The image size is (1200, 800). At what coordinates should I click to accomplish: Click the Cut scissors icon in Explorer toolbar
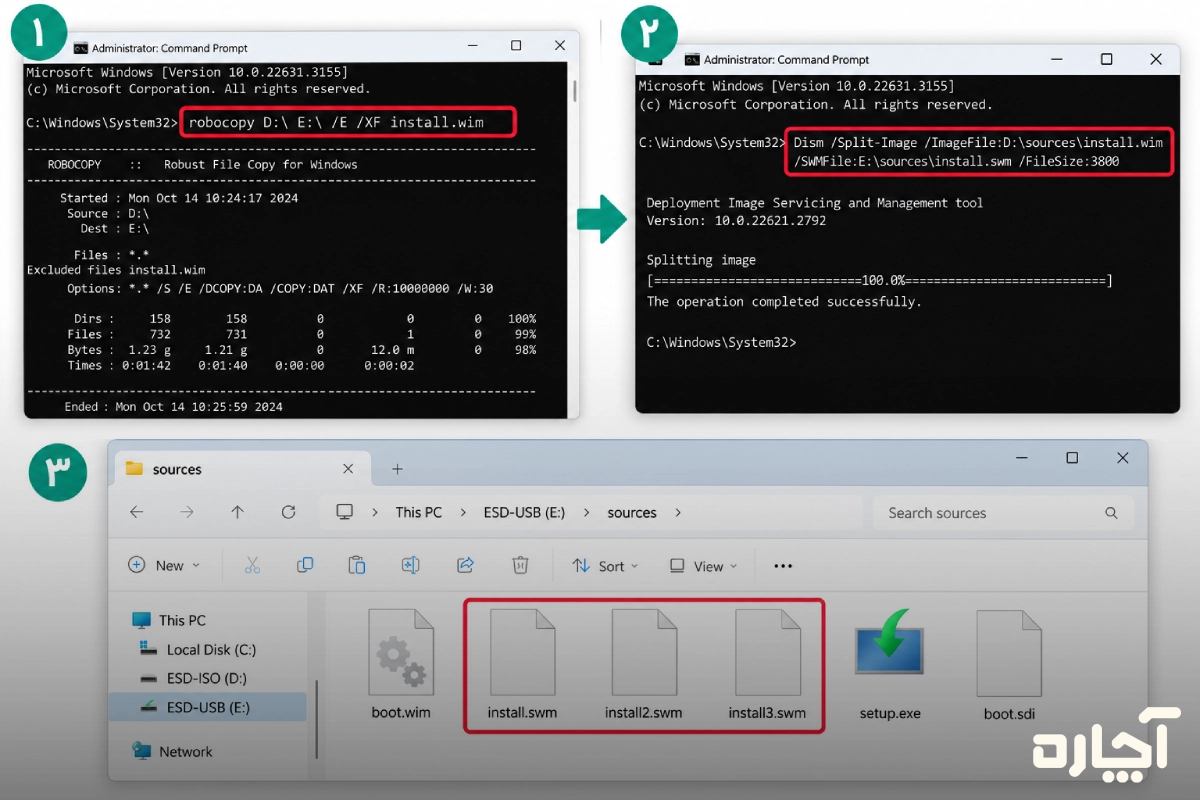(252, 565)
